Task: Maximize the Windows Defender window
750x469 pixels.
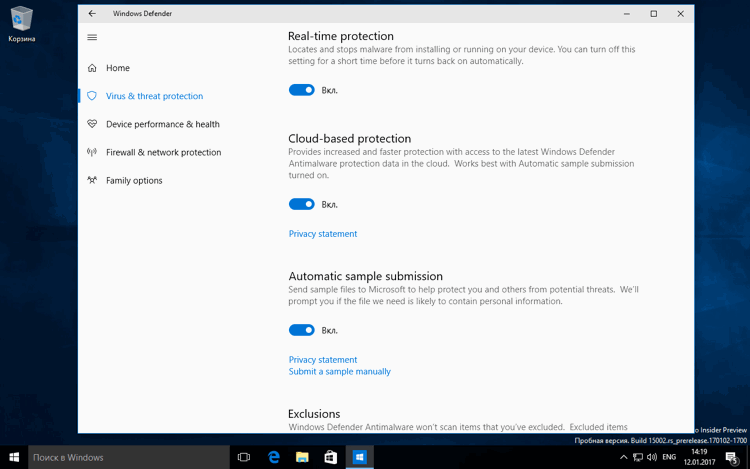Action: pos(653,13)
